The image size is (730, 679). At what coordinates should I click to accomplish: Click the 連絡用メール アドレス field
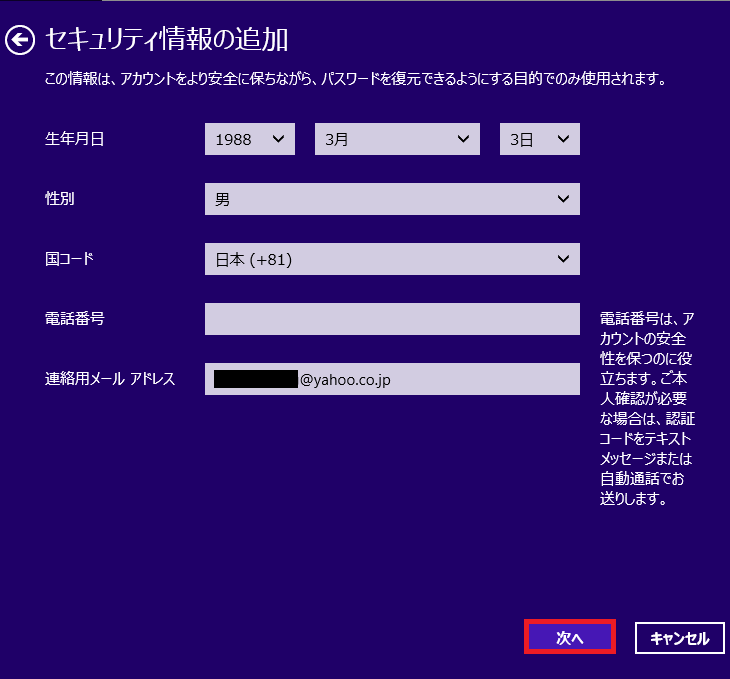(x=392, y=379)
